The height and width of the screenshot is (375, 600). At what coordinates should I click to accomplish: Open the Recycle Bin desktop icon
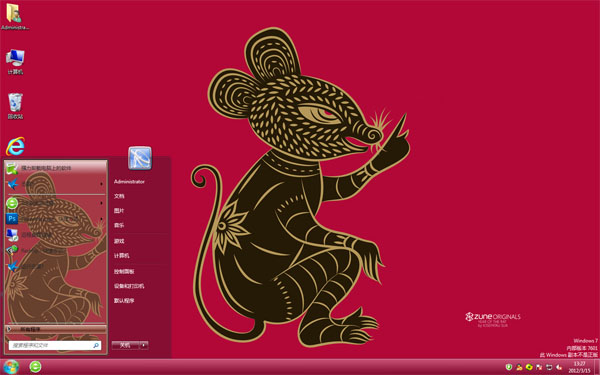[x=15, y=106]
